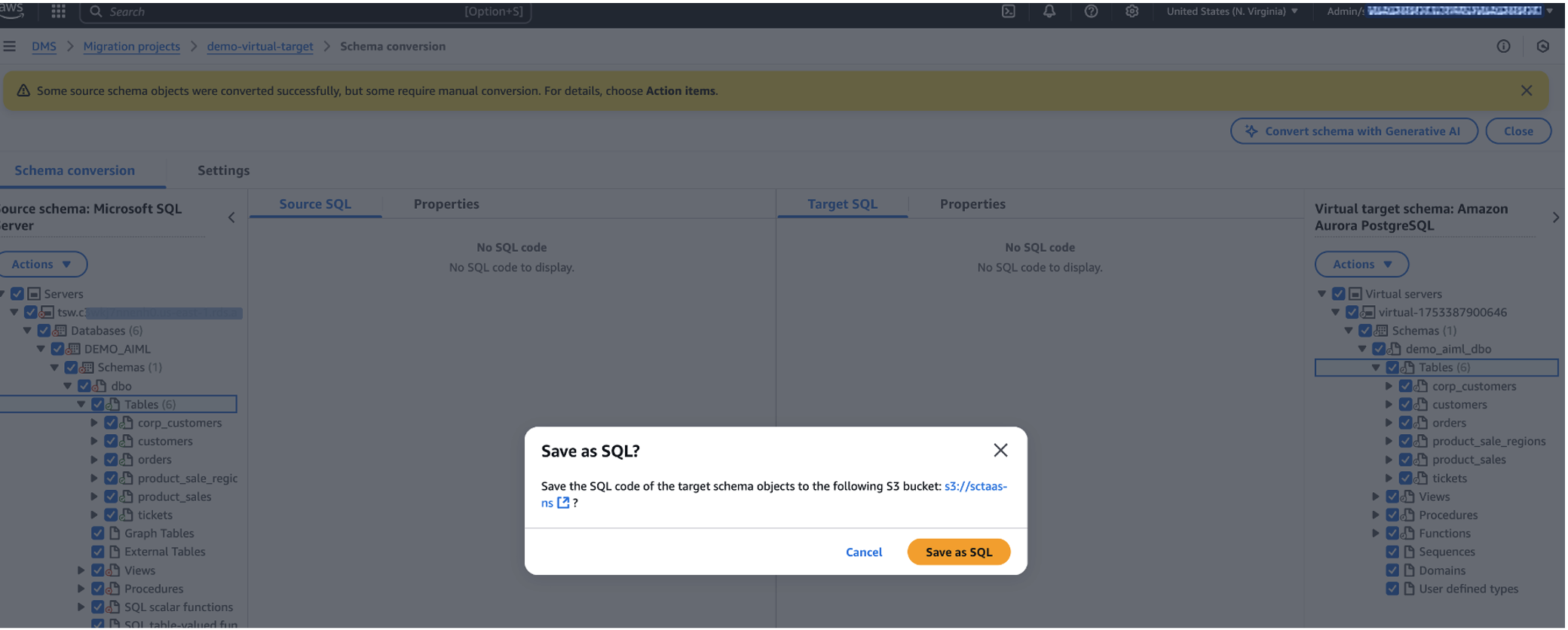Image resolution: width=1568 pixels, height=630 pixels.
Task: Confirm with the Save as SQL button
Action: (959, 552)
